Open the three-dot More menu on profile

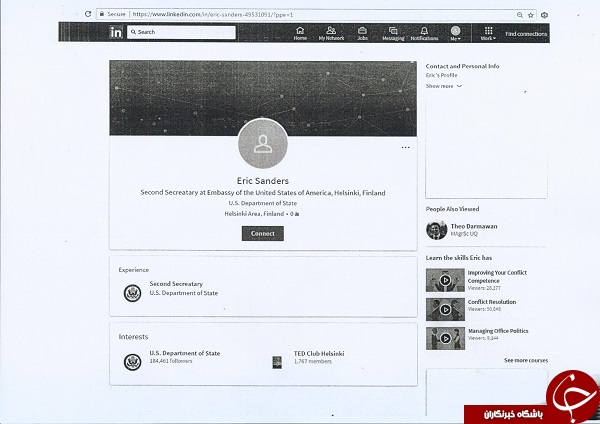[406, 147]
